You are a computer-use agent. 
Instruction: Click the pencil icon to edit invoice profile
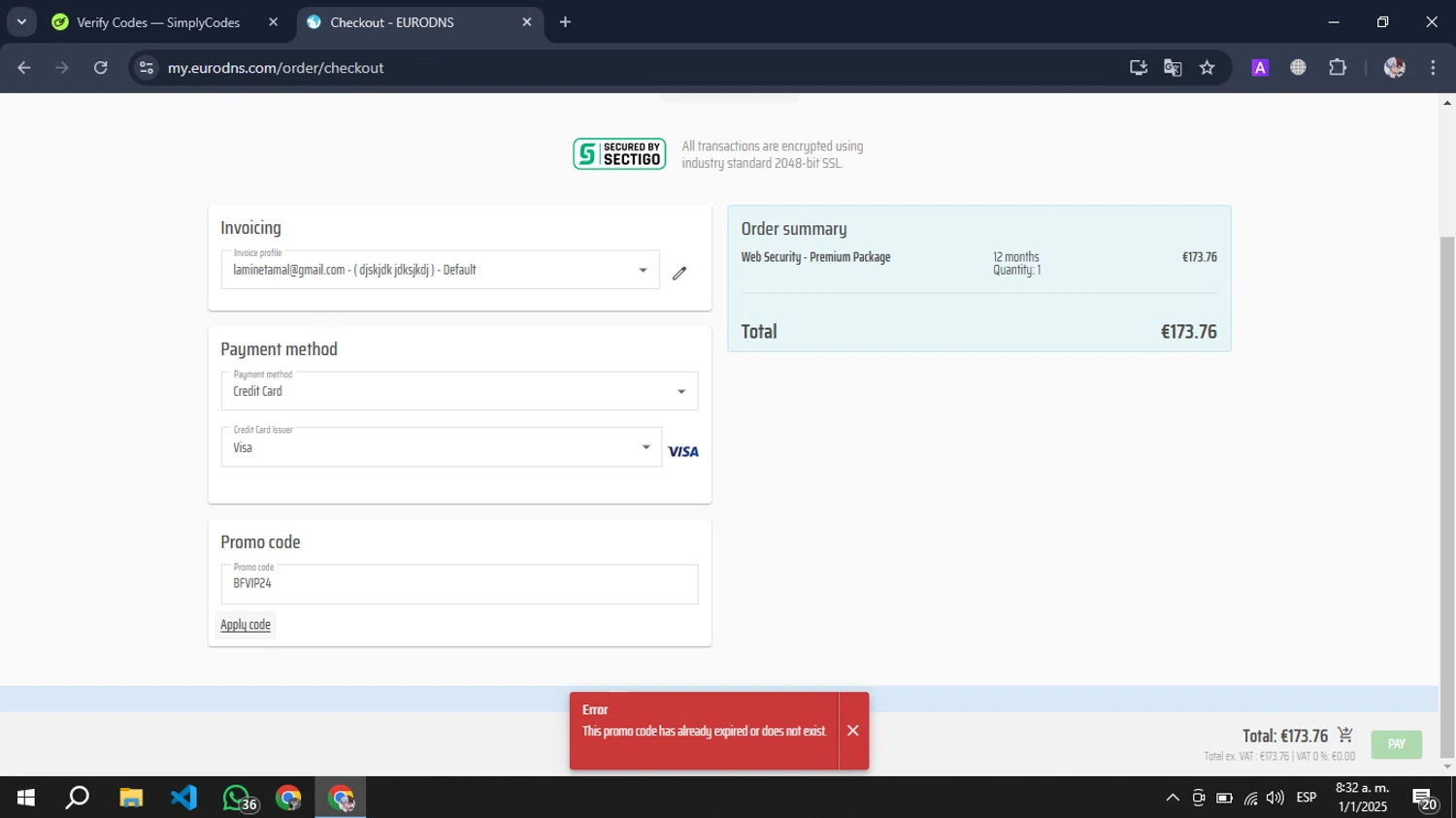click(679, 273)
